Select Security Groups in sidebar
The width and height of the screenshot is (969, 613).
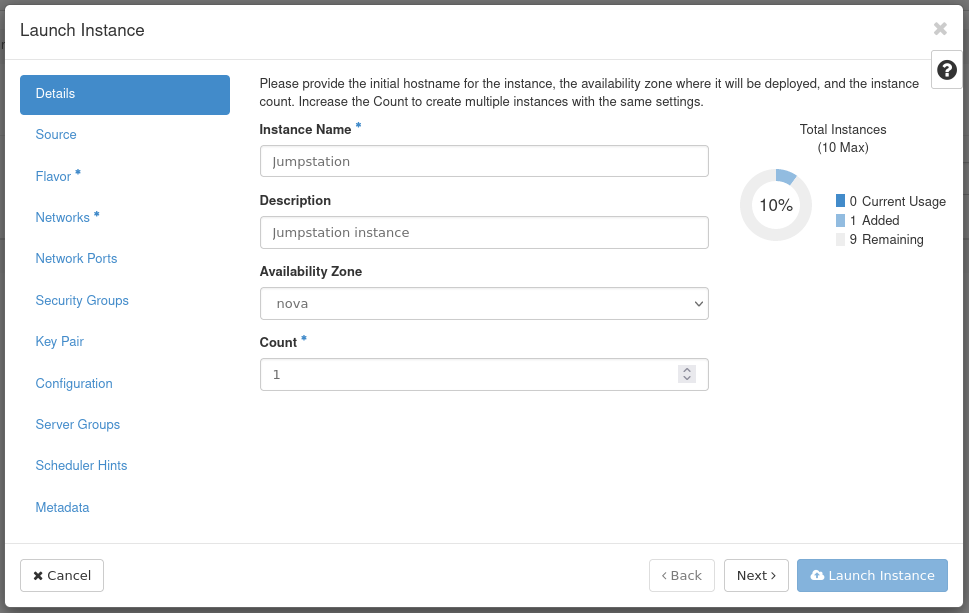pos(82,301)
